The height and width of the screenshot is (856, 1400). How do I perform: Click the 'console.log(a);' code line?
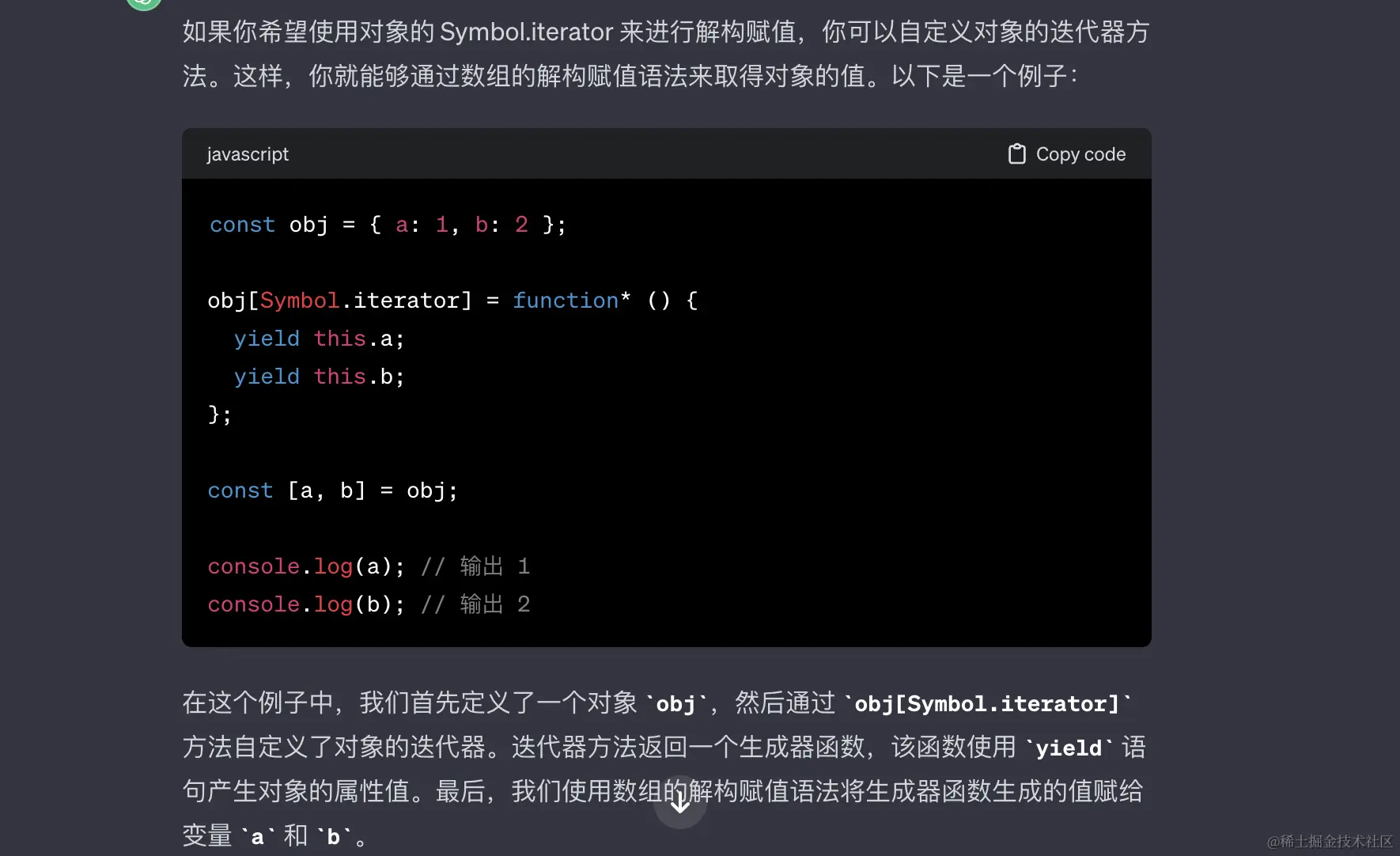click(369, 566)
